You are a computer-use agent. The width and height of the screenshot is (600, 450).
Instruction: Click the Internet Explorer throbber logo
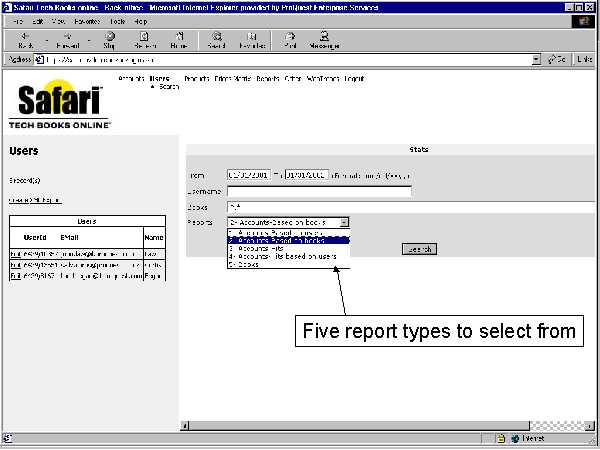pyautogui.click(x=583, y=21)
